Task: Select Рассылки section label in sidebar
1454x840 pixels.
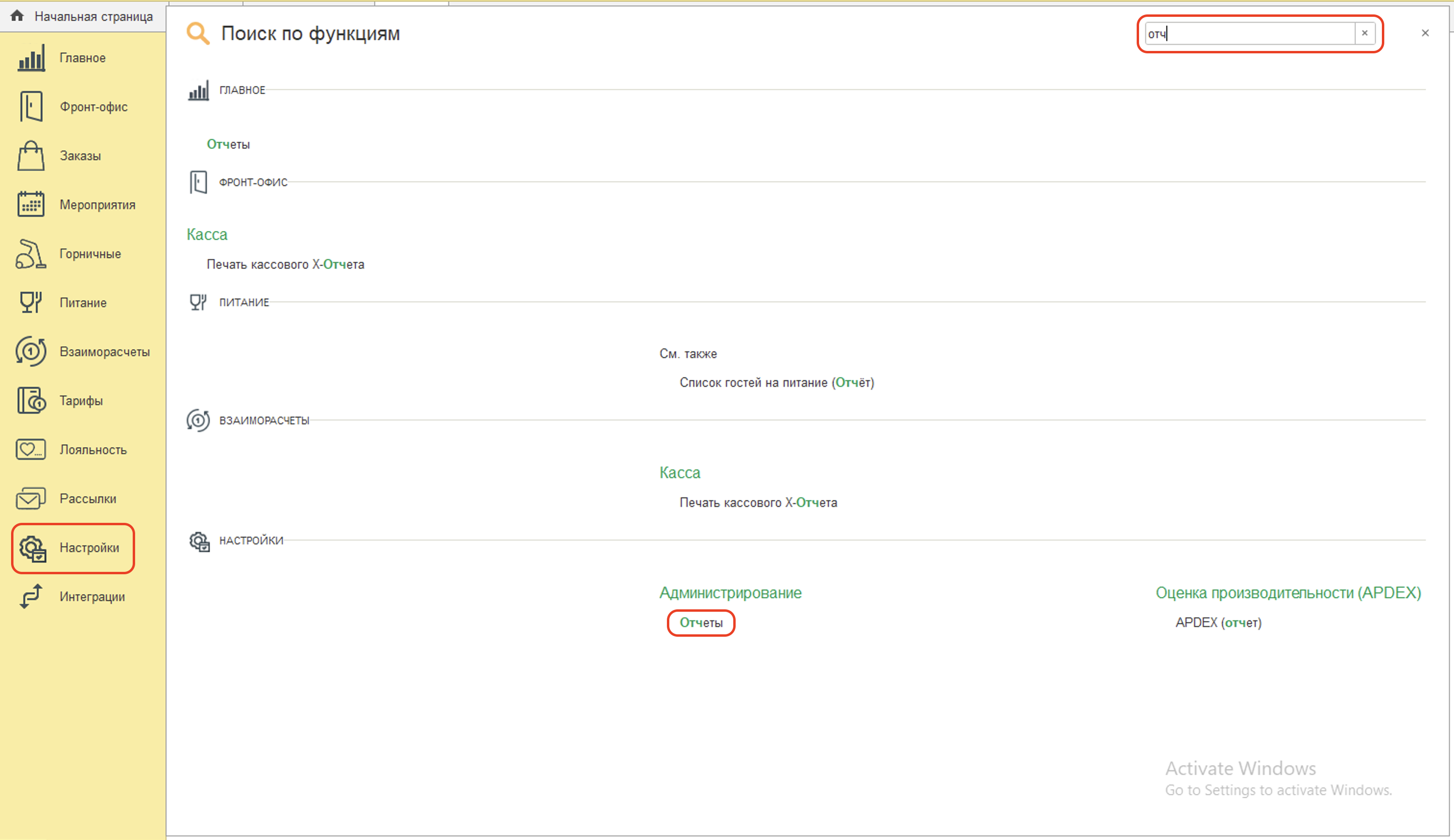Action: coord(88,499)
